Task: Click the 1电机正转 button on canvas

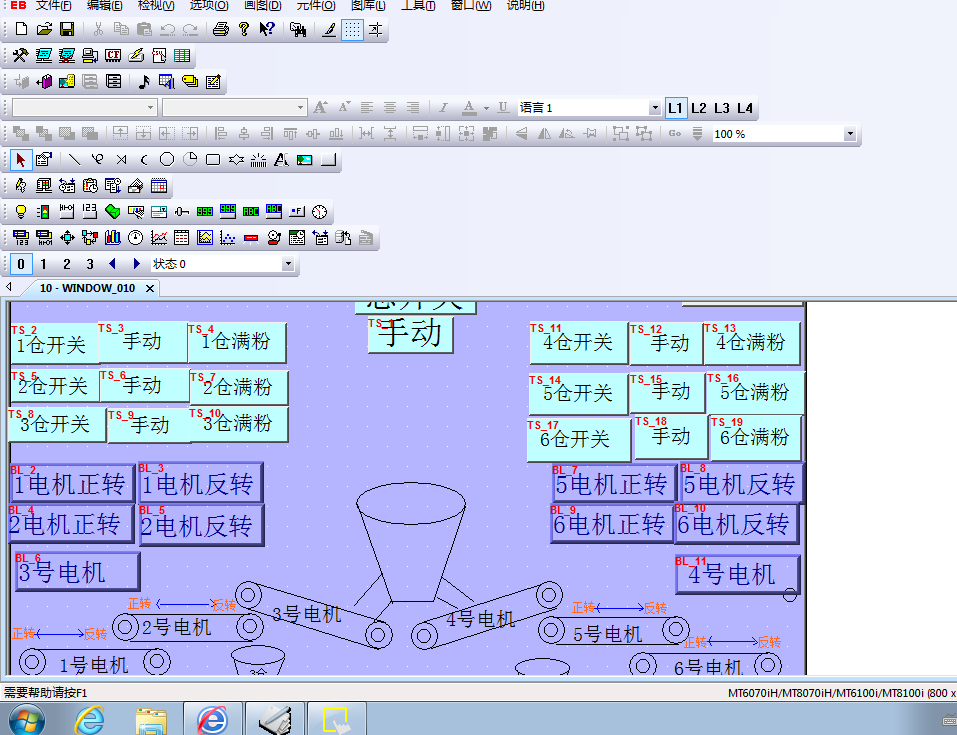Action: point(70,485)
